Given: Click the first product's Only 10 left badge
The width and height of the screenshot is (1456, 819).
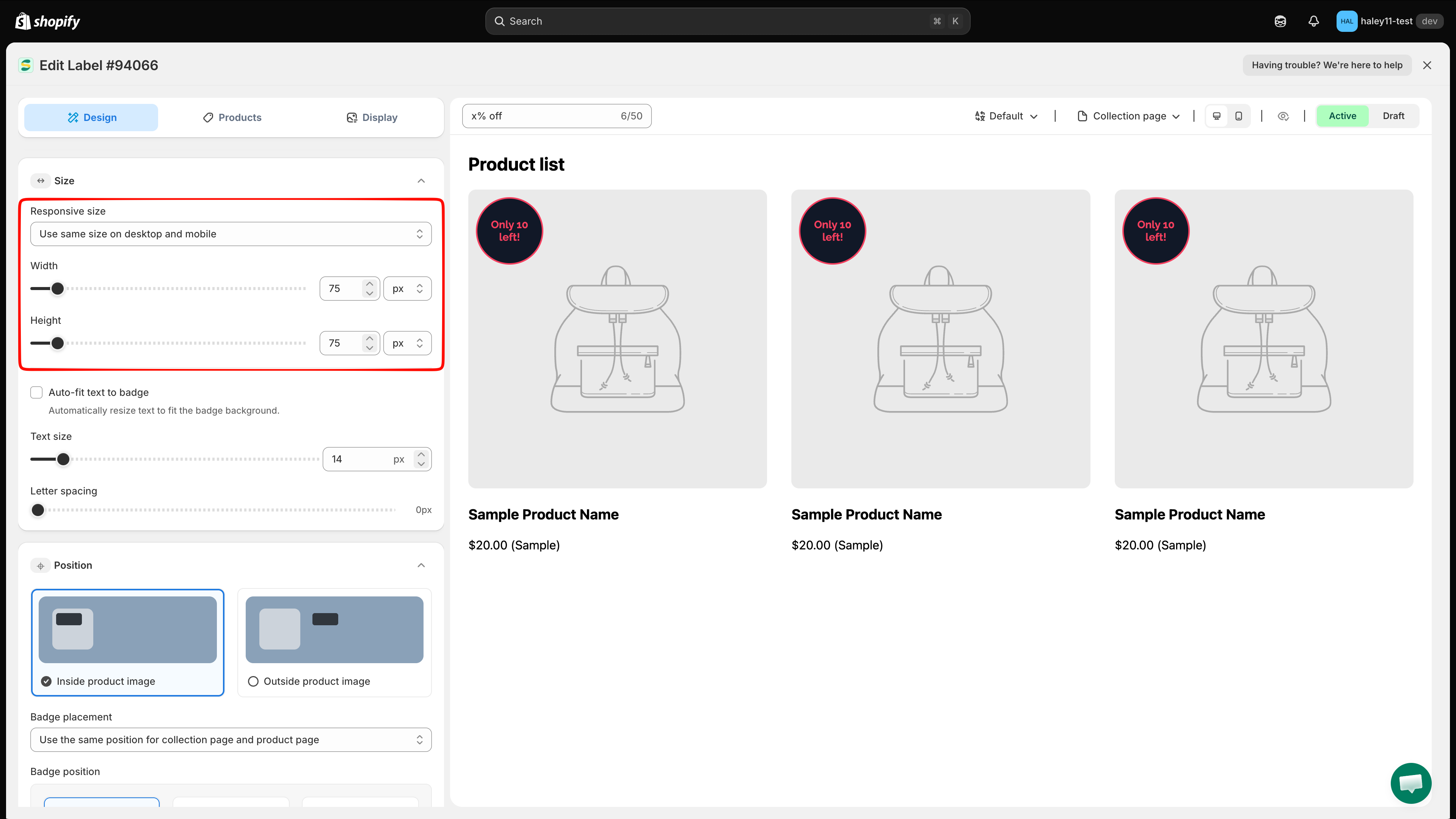Looking at the screenshot, I should pos(509,231).
